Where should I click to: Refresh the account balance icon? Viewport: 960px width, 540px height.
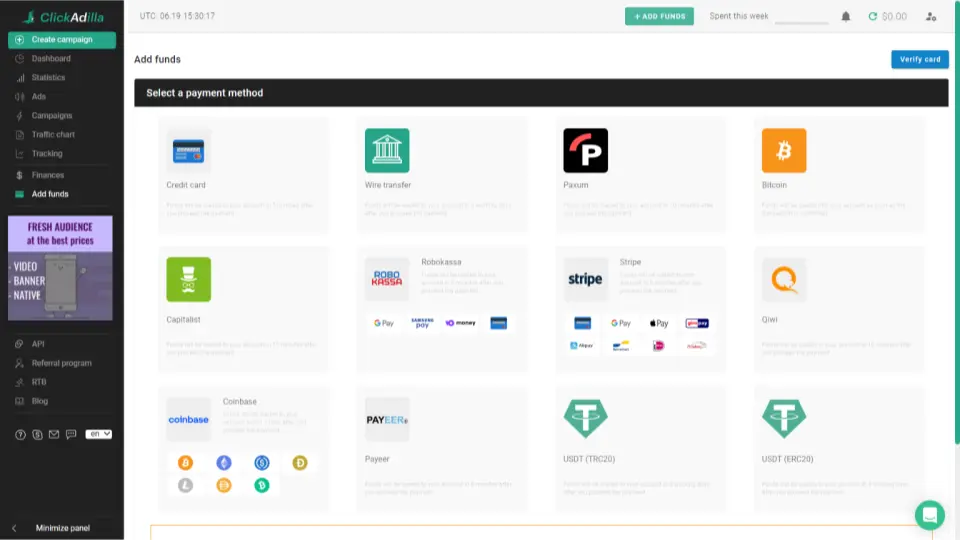(x=872, y=17)
